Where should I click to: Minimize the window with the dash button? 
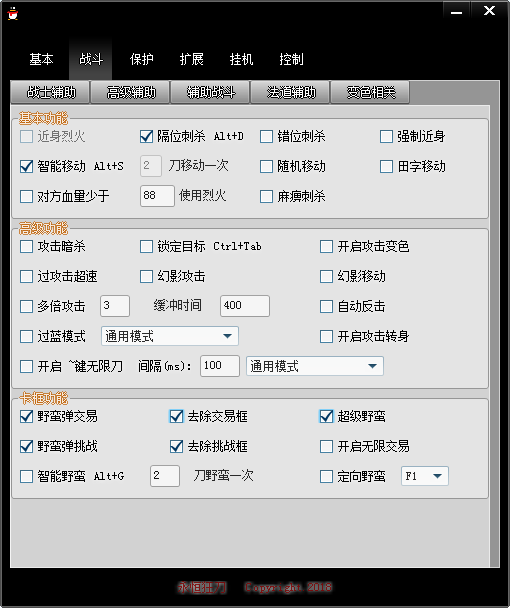456,10
